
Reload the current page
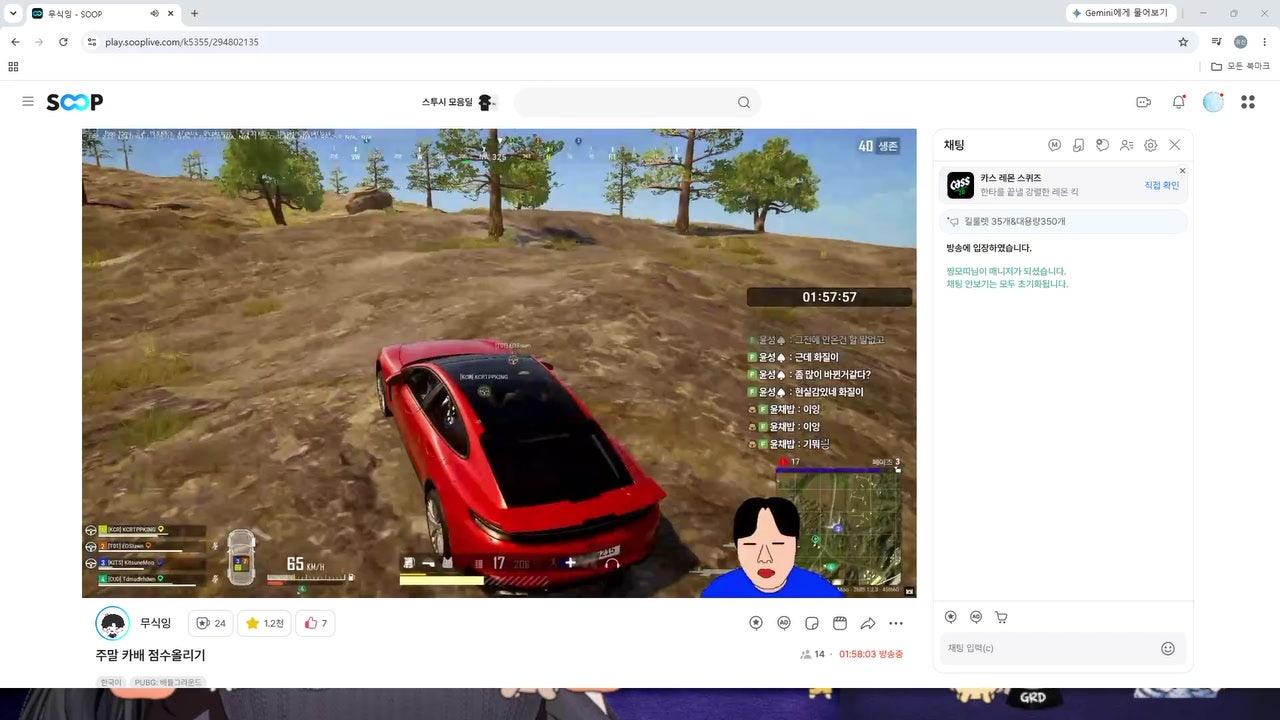[63, 42]
